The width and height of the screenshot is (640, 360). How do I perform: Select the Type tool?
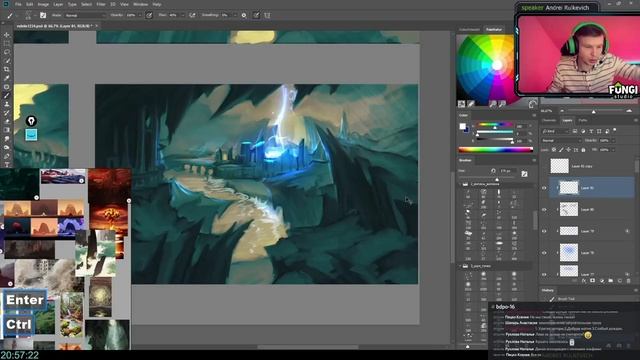[x=7, y=164]
